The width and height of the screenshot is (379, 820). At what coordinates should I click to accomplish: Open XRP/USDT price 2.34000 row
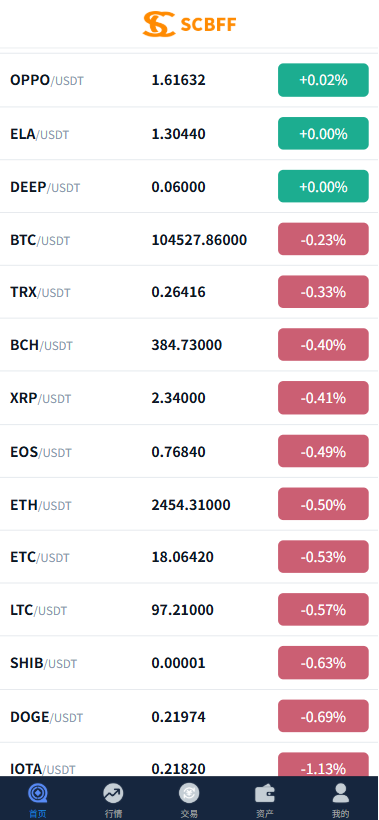coord(189,398)
